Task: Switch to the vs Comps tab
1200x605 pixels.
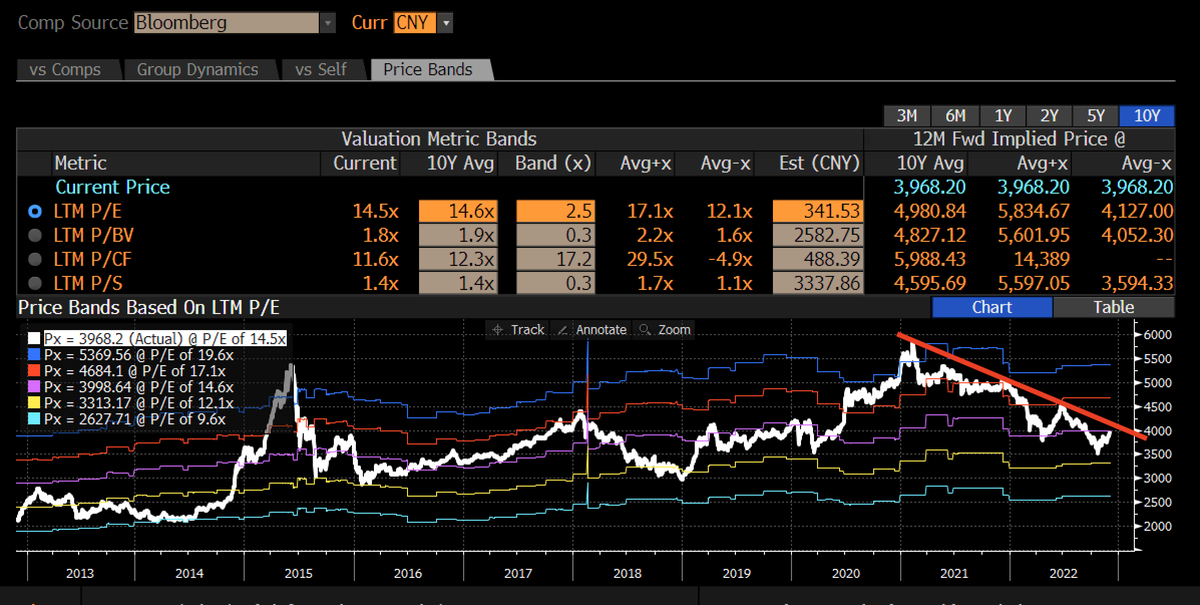Action: point(65,69)
